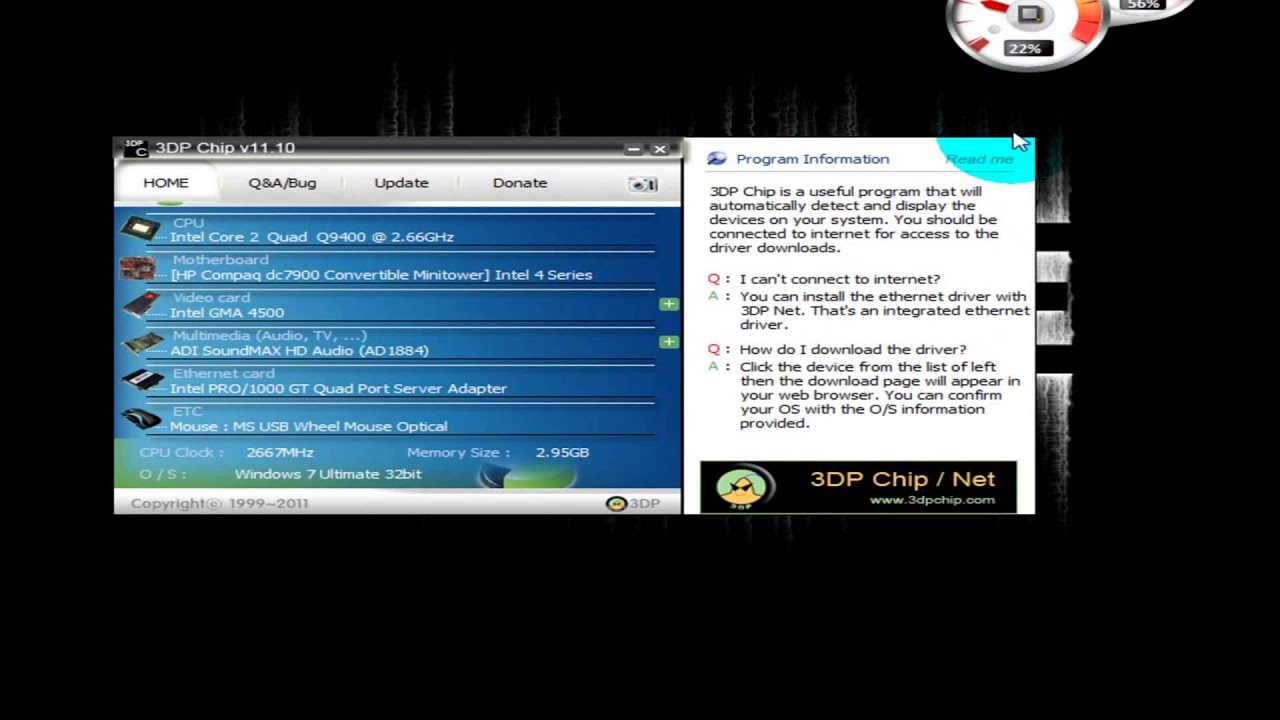Click the Ethernet card icon
This screenshot has height=720, width=1280.
(142, 381)
